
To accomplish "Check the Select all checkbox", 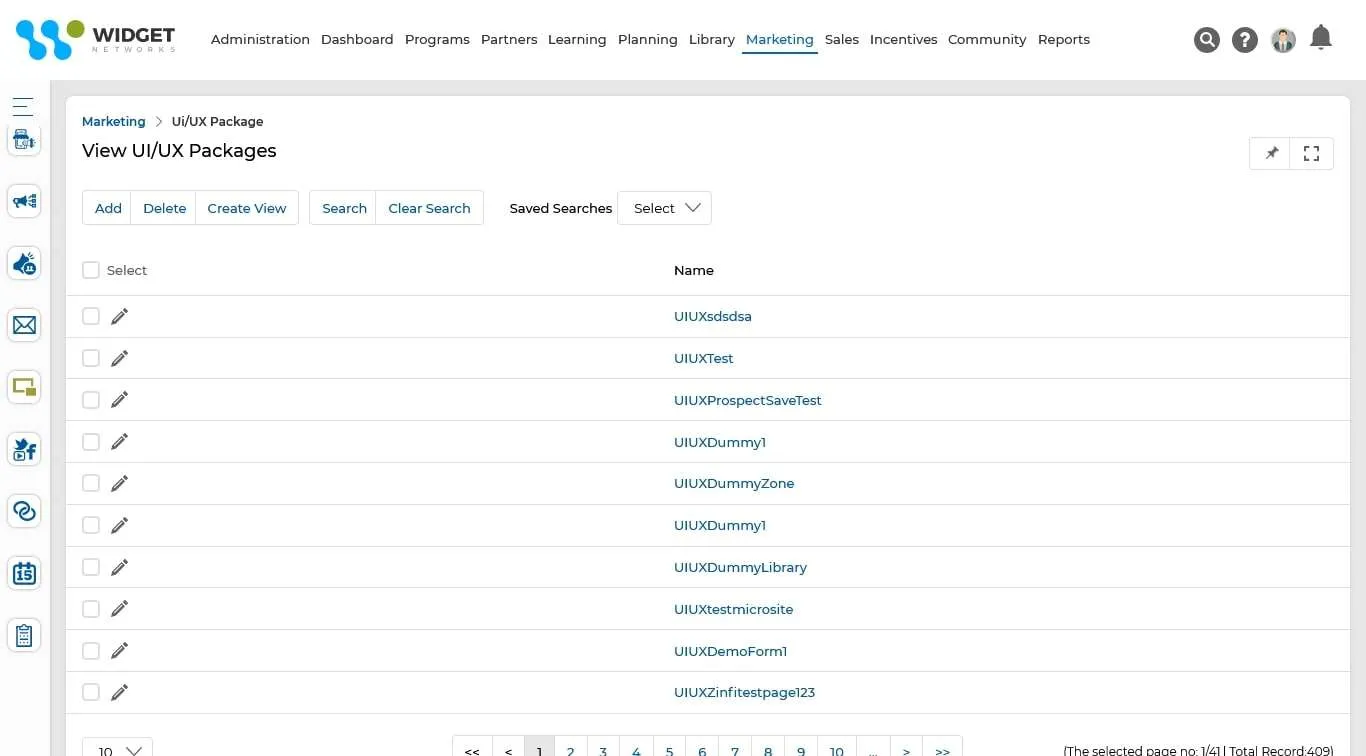I will (x=91, y=270).
